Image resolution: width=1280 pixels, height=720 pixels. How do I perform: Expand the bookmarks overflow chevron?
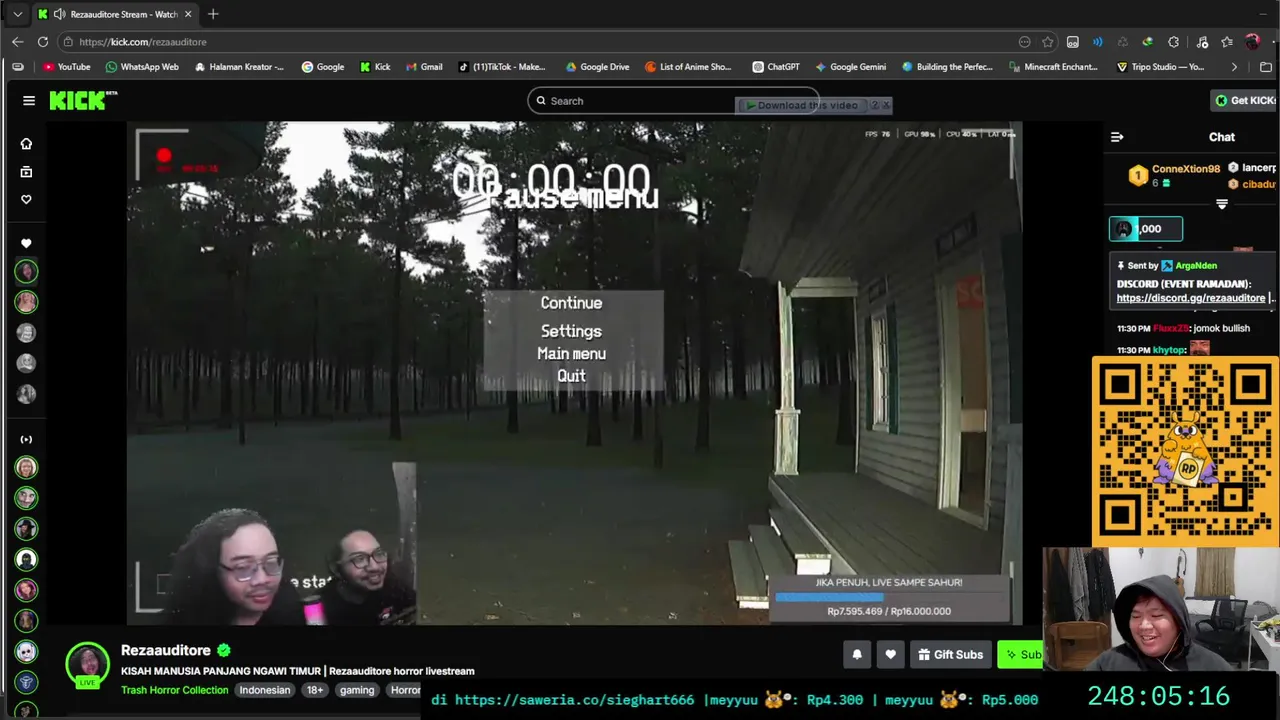[1234, 67]
